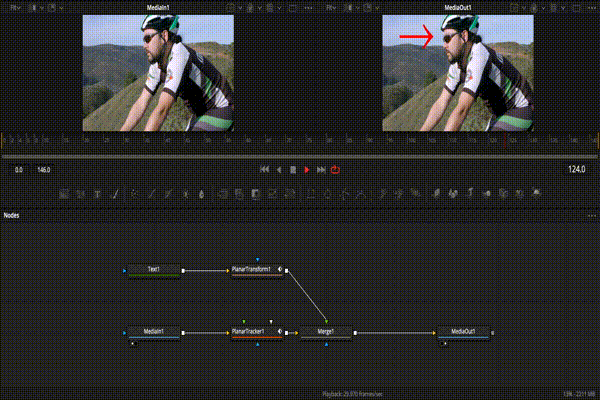
Task: Select the Text1 node
Action: coord(153,269)
